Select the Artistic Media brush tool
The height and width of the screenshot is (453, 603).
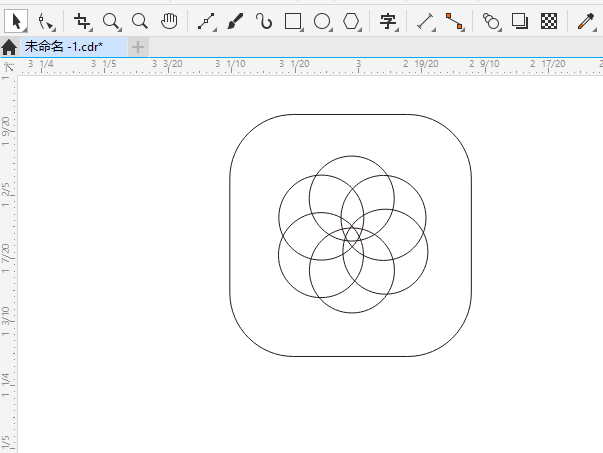coord(235,21)
